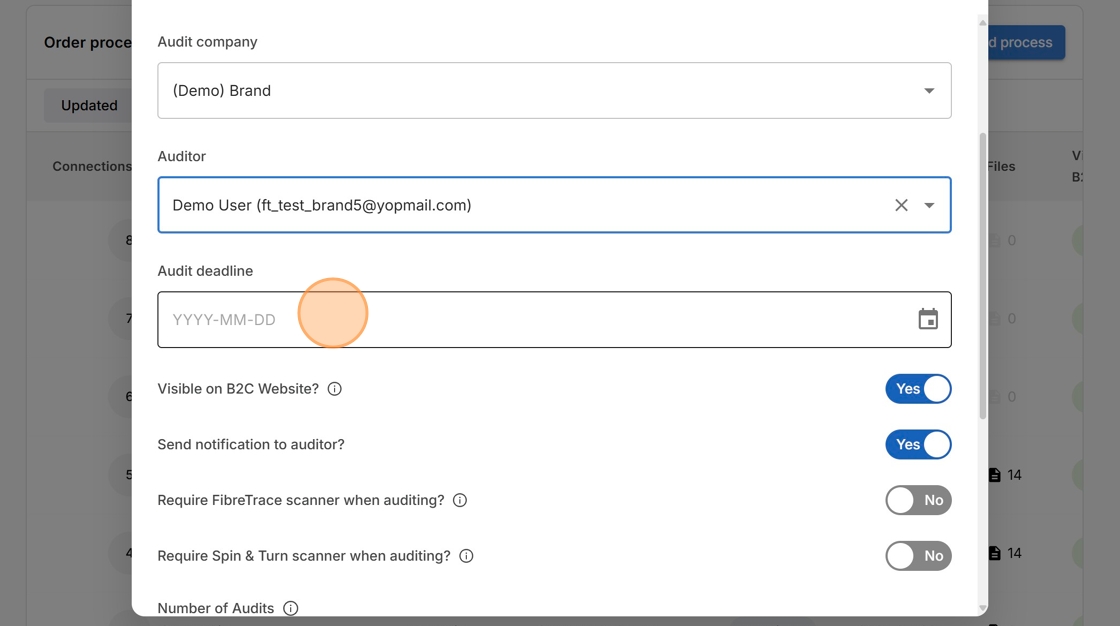Toggle Send notification to auditor switch
This screenshot has height=626, width=1120.
click(919, 444)
